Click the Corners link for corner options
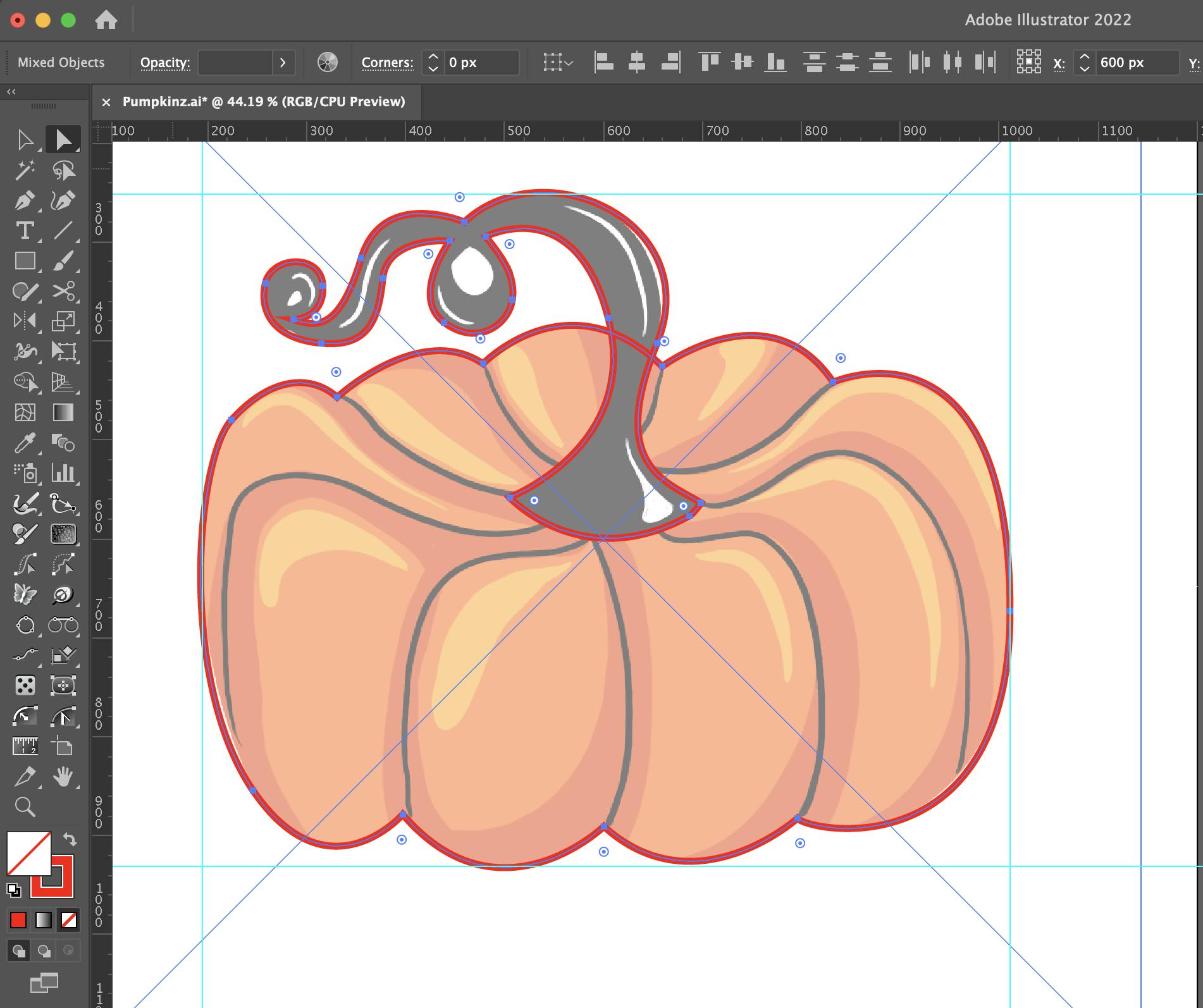The image size is (1203, 1008). (386, 62)
